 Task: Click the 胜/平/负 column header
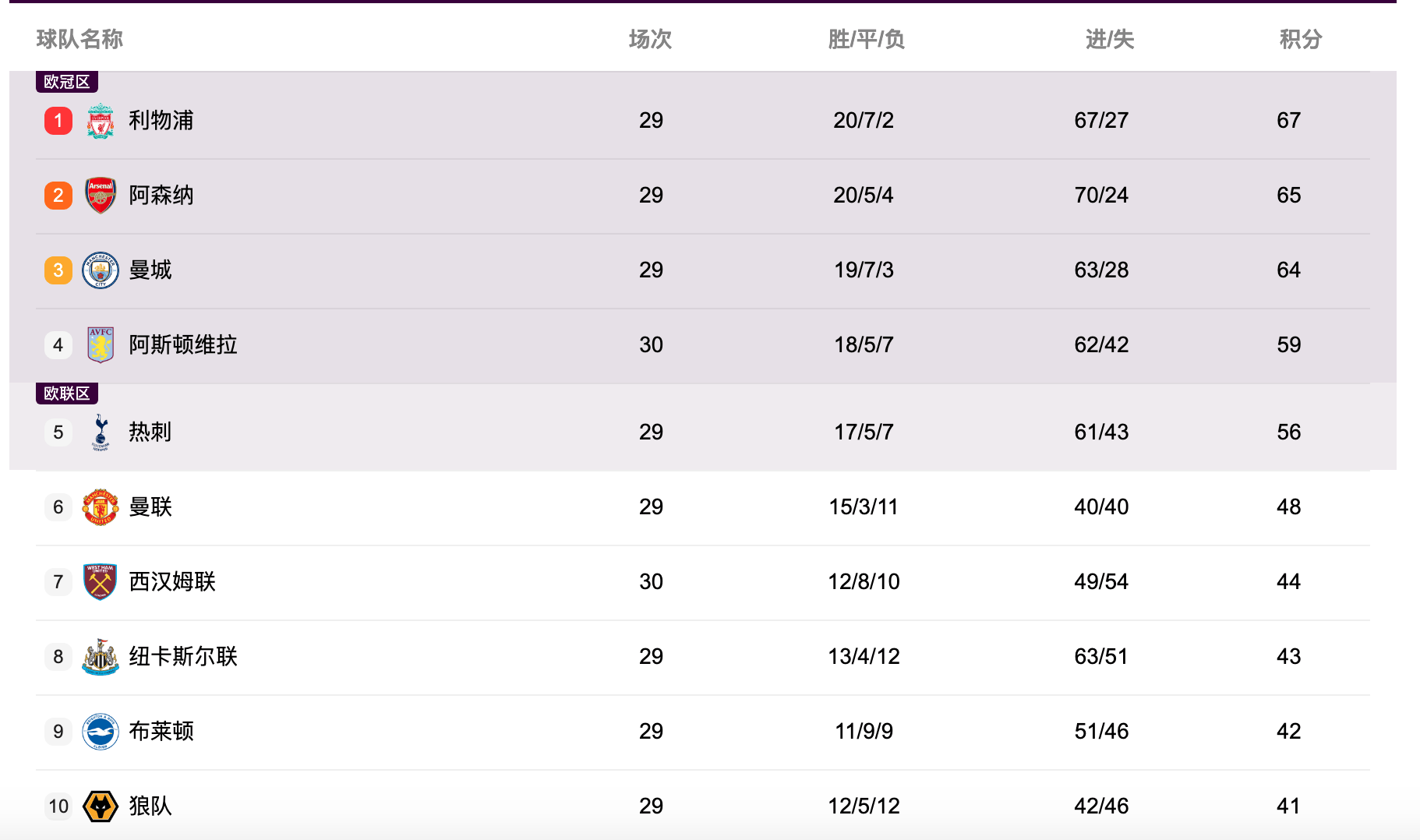866,39
